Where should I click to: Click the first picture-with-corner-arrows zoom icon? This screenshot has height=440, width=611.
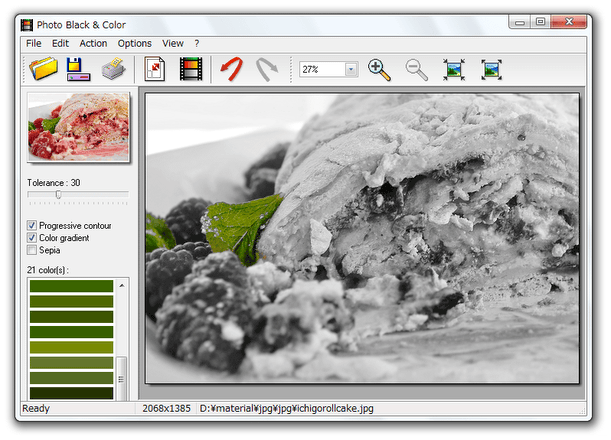click(x=454, y=70)
